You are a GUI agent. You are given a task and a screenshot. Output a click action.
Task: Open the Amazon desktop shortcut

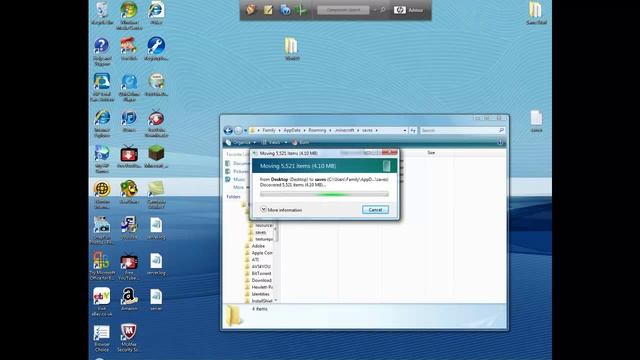click(x=129, y=299)
